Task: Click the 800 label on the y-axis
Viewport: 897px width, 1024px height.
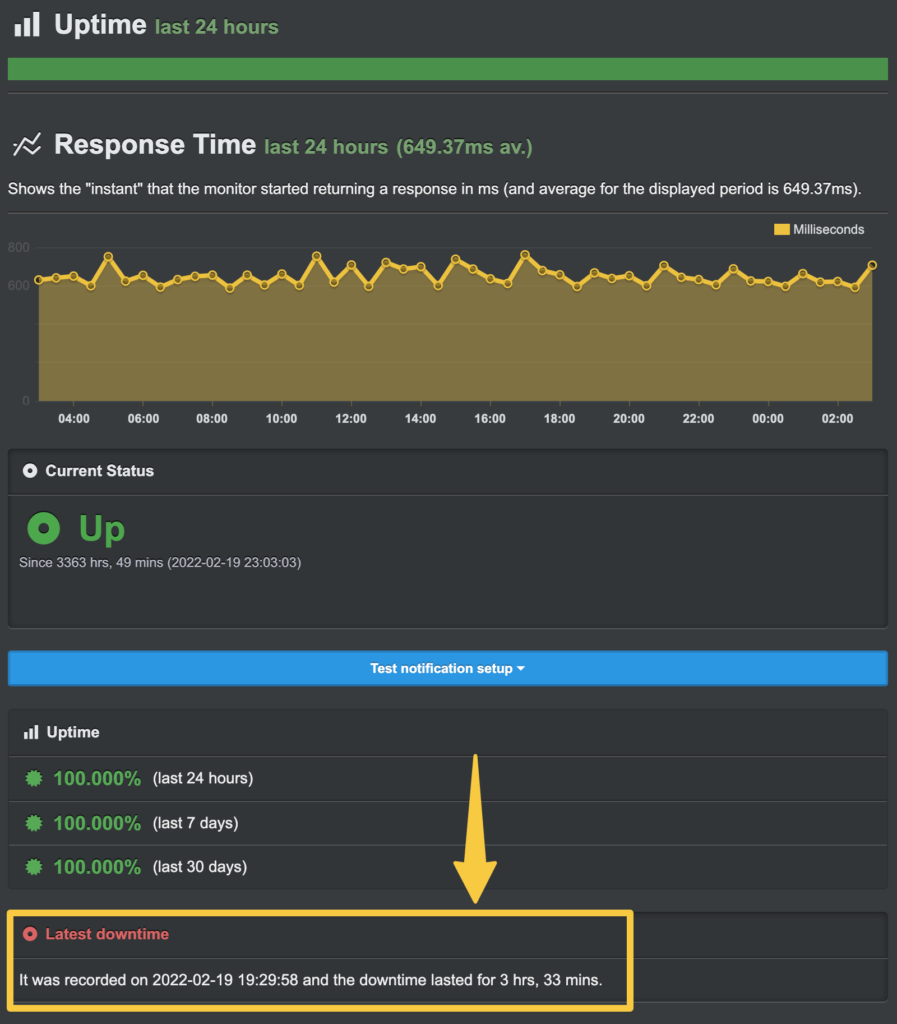Action: pyautogui.click(x=18, y=247)
